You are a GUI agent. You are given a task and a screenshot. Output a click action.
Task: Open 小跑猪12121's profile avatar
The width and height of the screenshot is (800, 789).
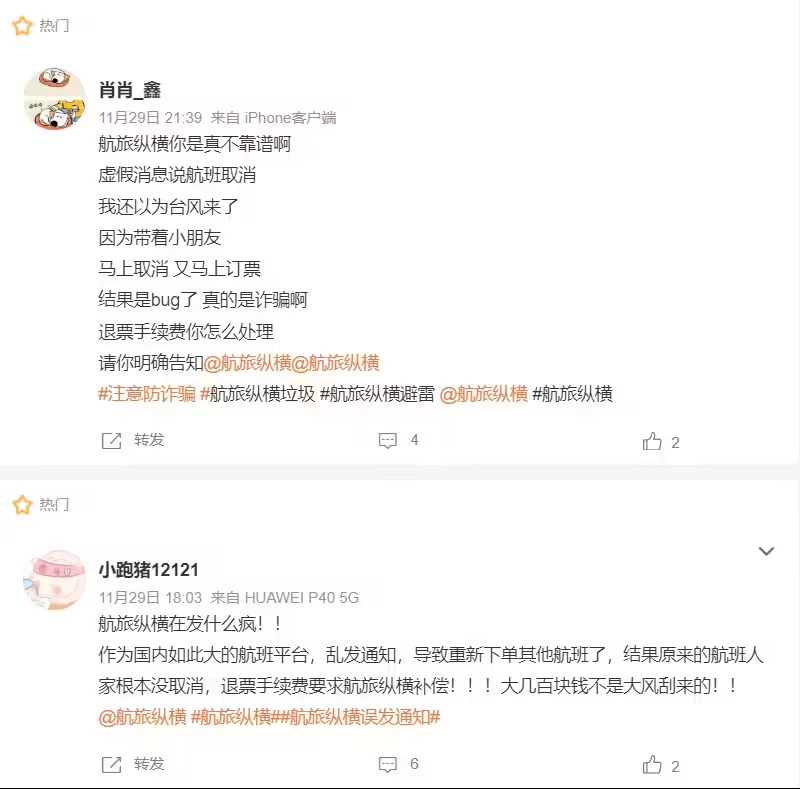click(55, 580)
